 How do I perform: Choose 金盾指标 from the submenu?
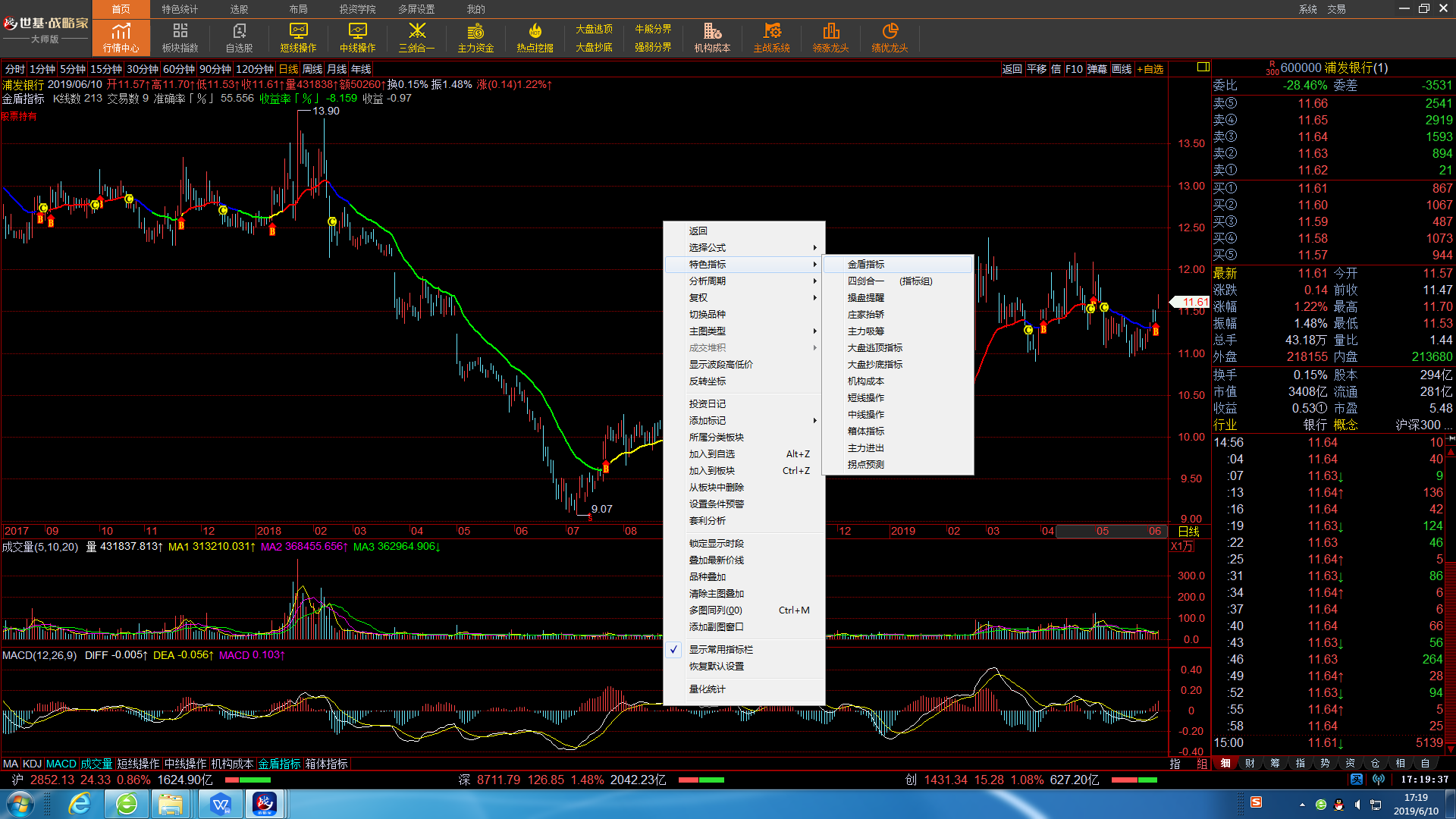pos(898,265)
